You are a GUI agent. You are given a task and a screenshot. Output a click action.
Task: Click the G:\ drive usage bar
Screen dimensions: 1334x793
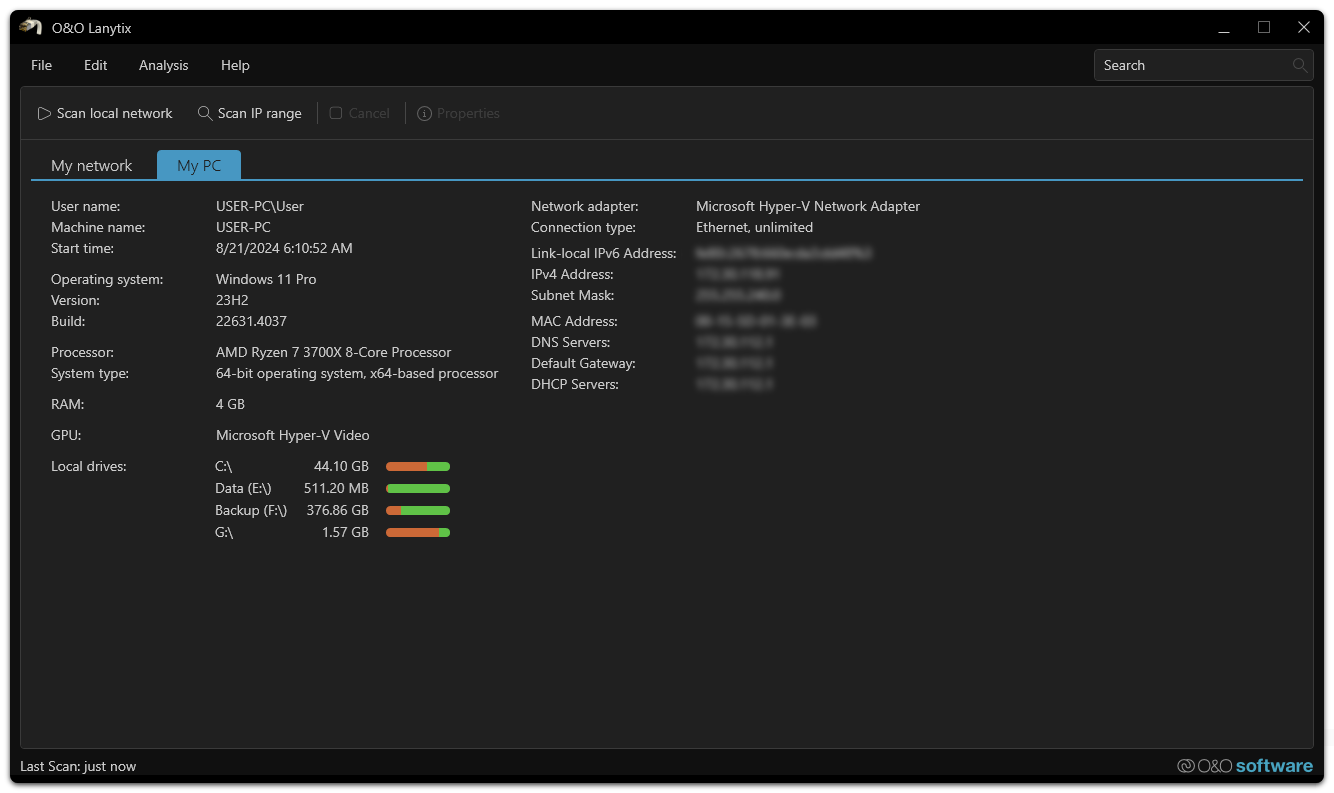coord(418,532)
